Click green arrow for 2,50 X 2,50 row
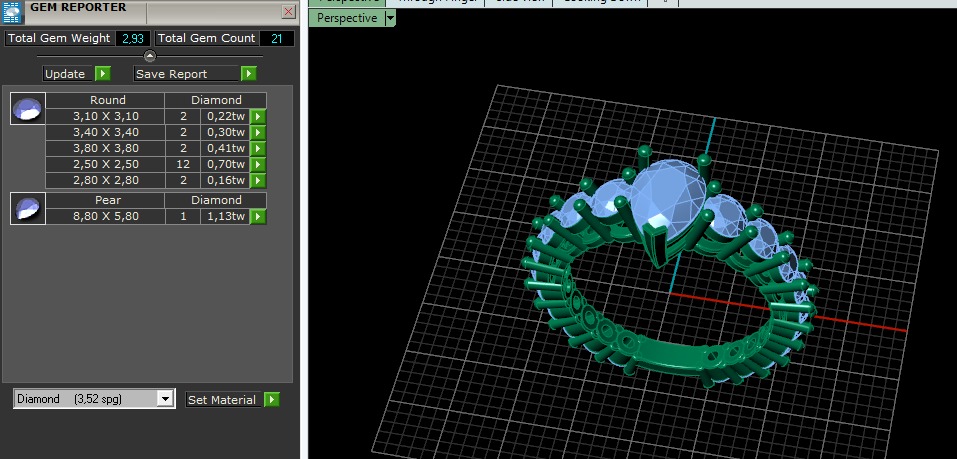Screen dimensions: 957x459 (258, 164)
